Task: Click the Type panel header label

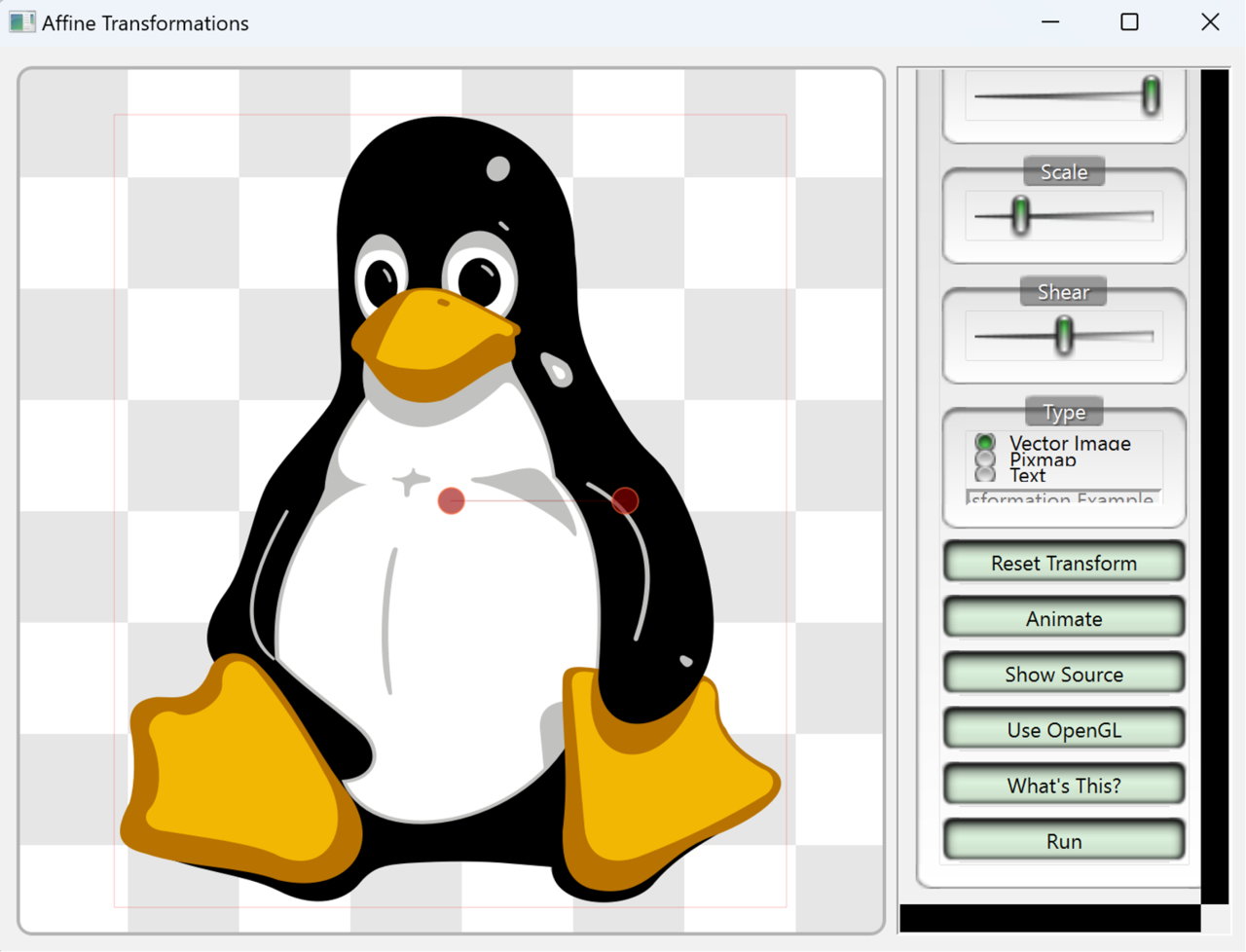Action: pos(1063,412)
